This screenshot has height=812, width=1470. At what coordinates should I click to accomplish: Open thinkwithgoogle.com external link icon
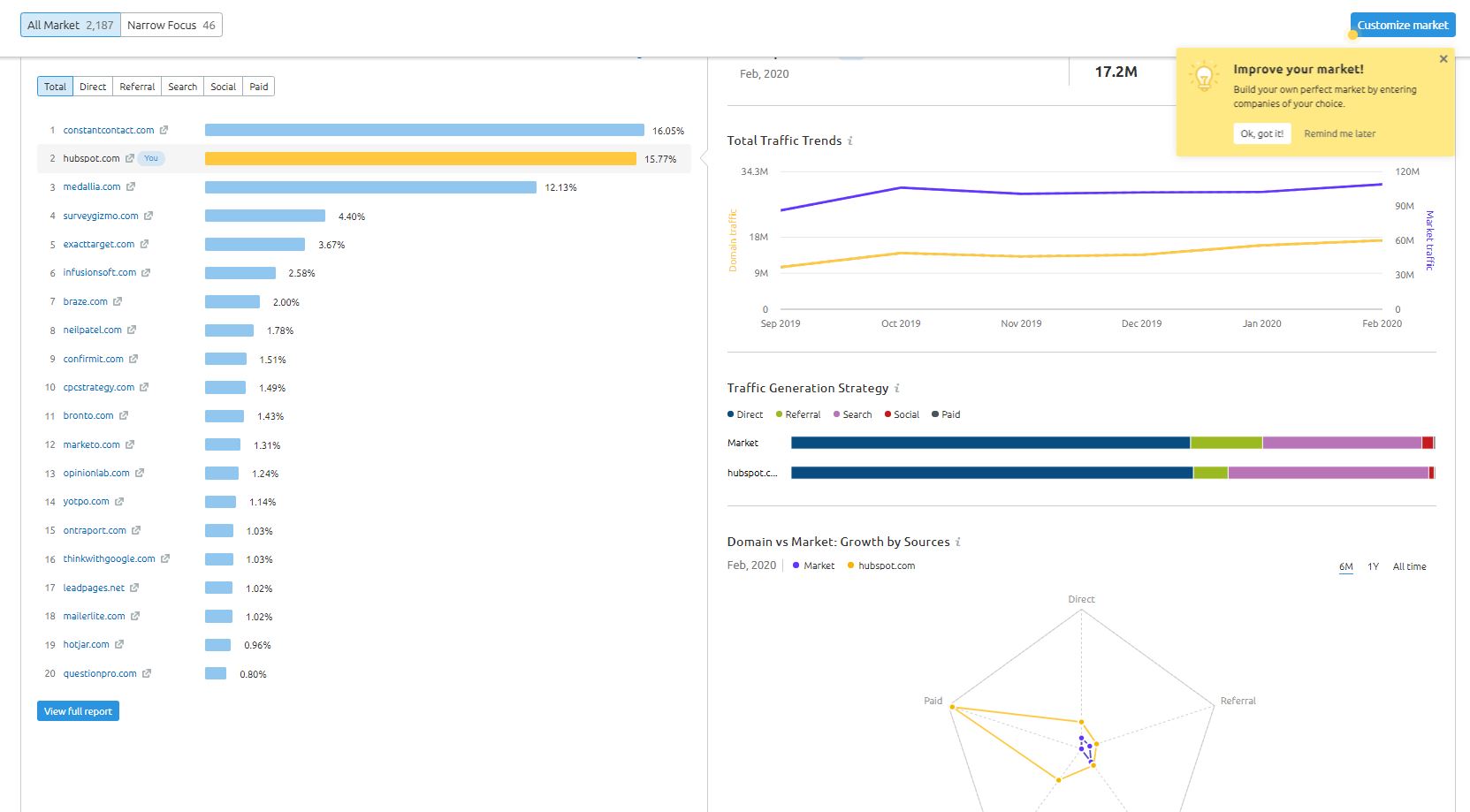pyautogui.click(x=165, y=558)
